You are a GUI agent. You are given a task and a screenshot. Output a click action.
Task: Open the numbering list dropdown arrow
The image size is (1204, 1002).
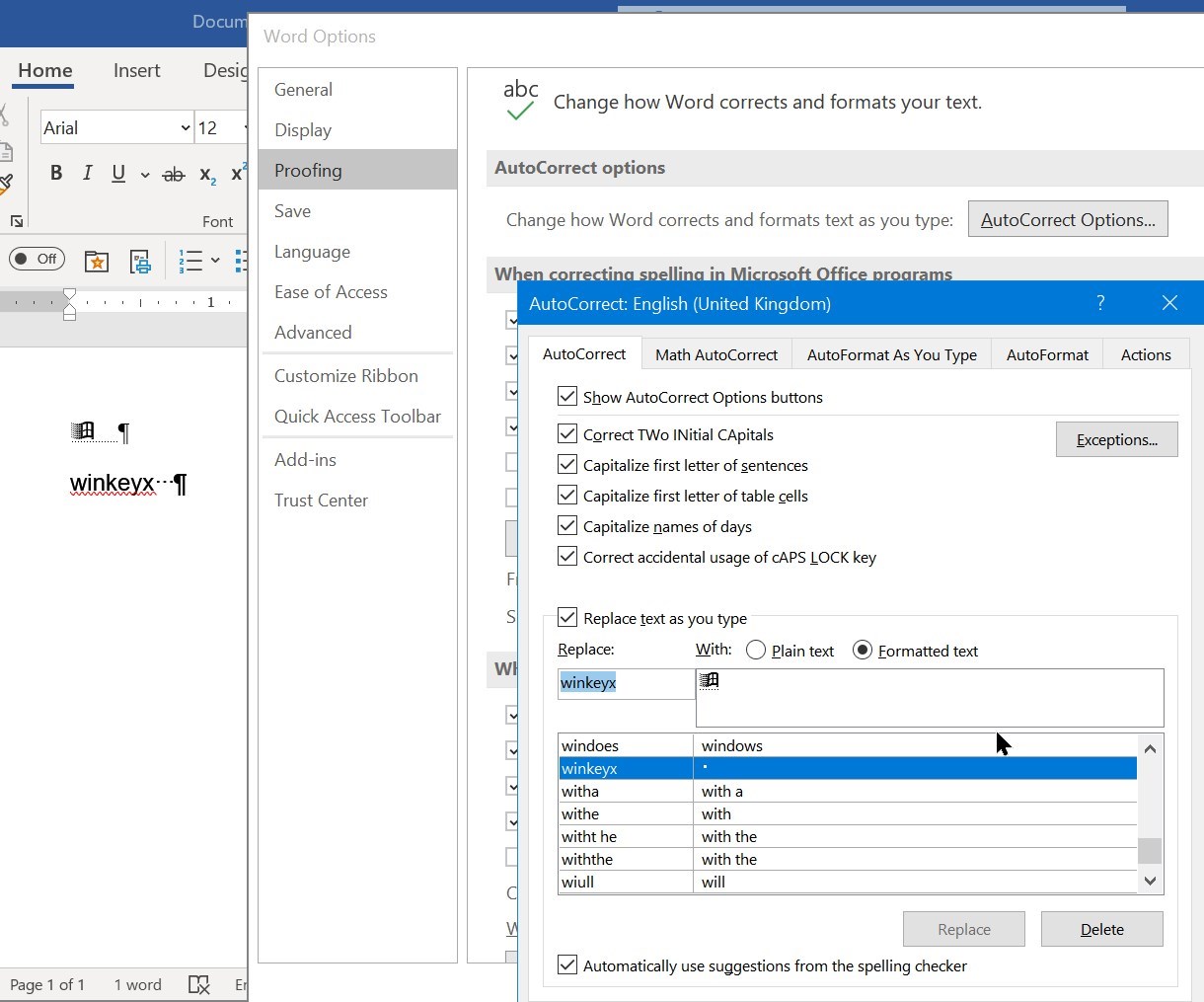click(x=215, y=261)
